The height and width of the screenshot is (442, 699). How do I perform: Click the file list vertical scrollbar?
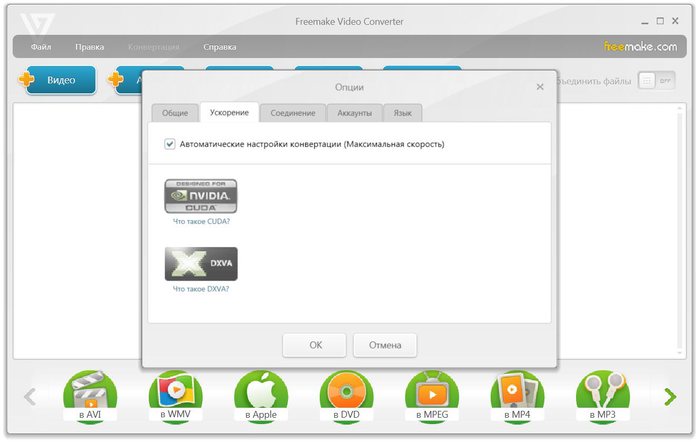tap(680, 231)
